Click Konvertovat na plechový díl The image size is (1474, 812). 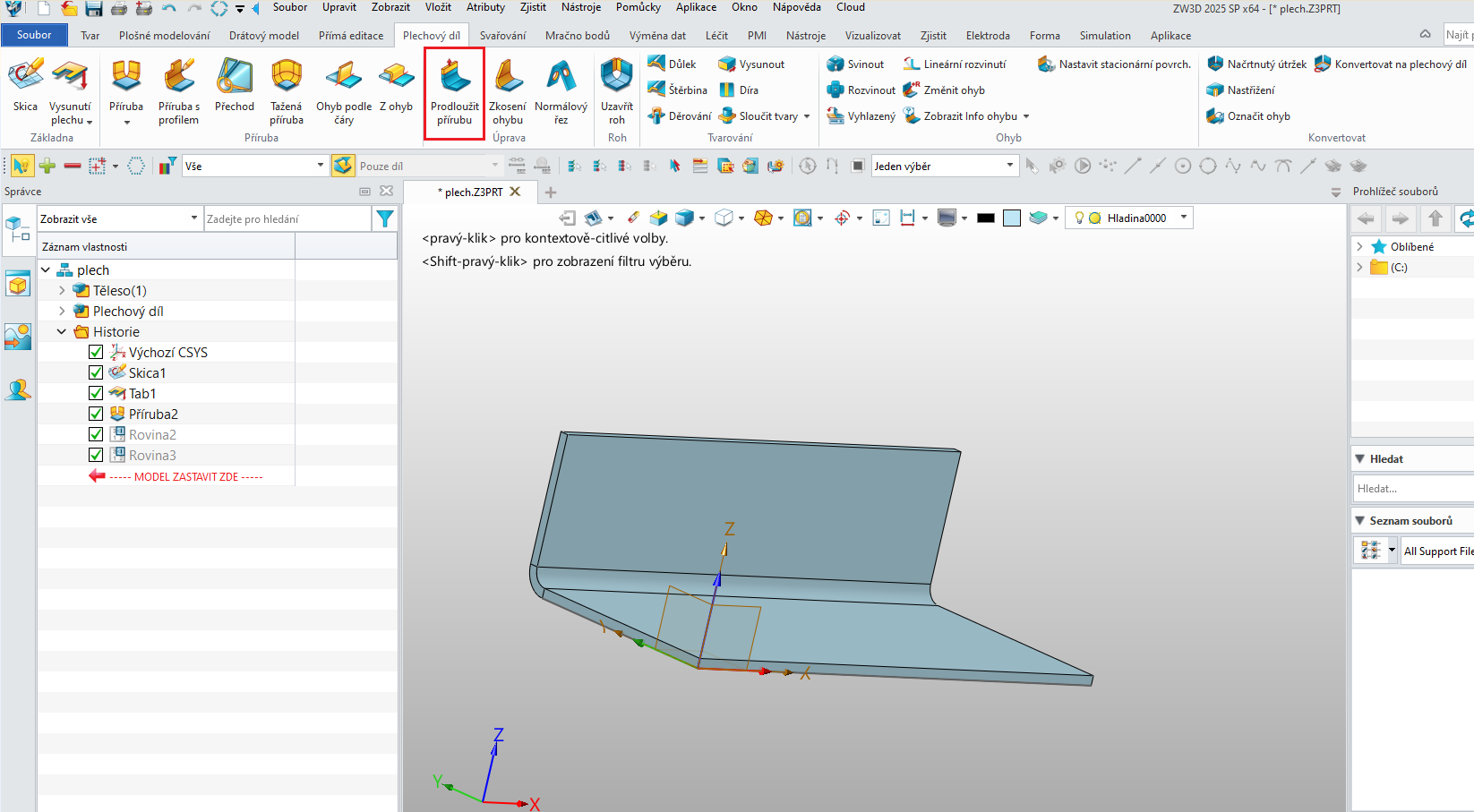pyautogui.click(x=1391, y=64)
